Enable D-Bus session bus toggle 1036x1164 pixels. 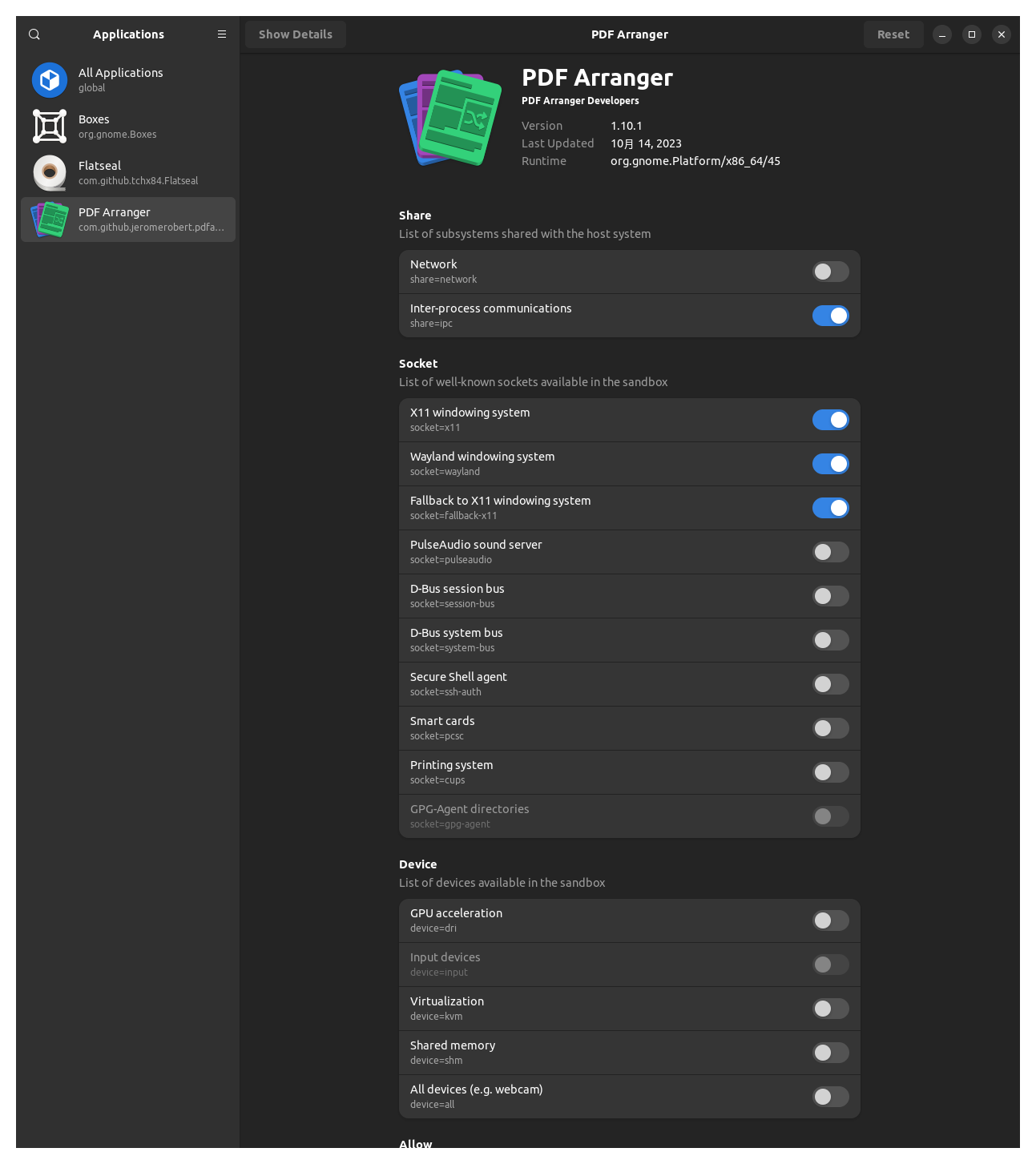click(x=831, y=596)
